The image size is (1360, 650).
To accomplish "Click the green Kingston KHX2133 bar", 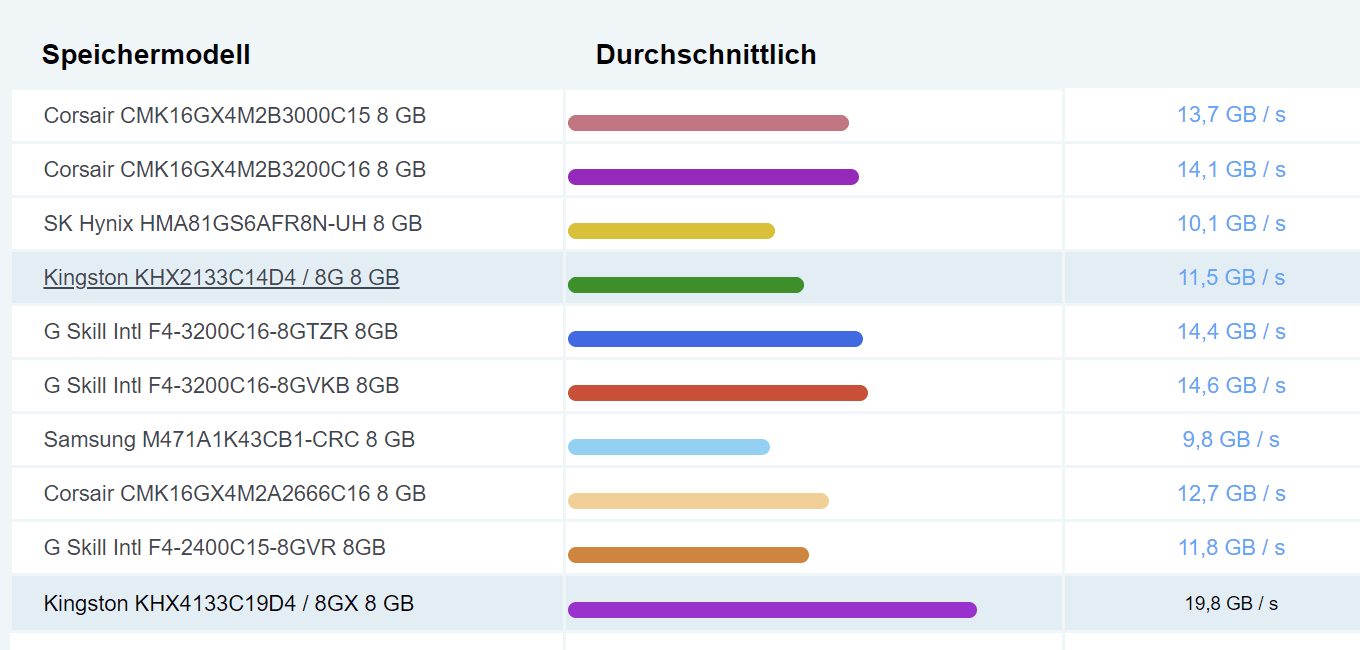I will tap(686, 285).
